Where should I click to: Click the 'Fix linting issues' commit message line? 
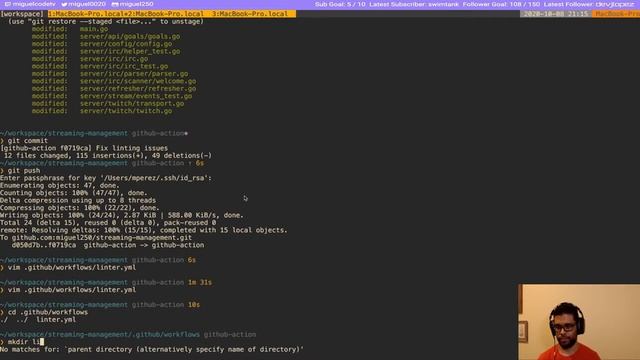(84, 148)
